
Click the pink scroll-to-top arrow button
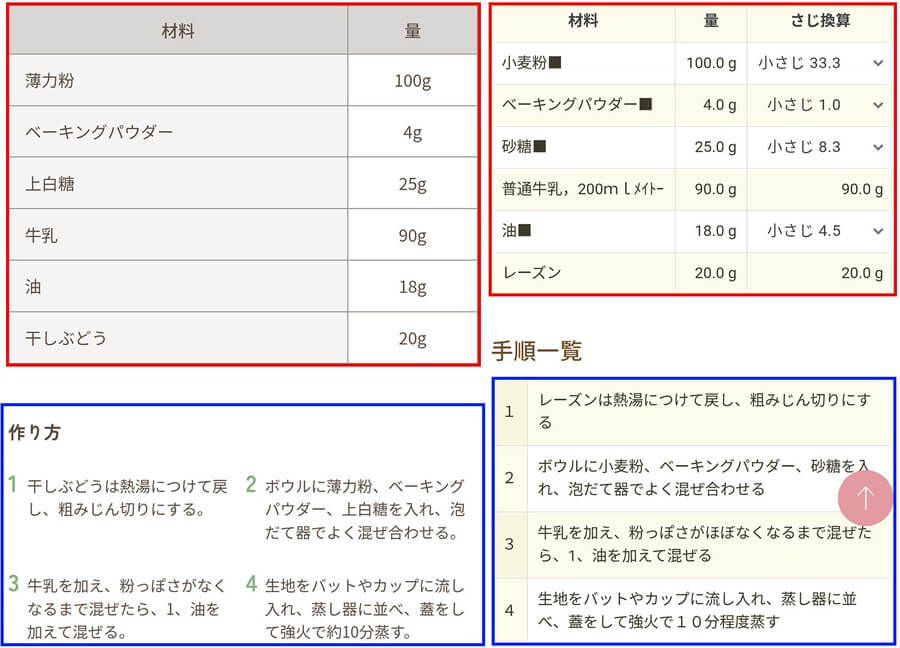[865, 497]
